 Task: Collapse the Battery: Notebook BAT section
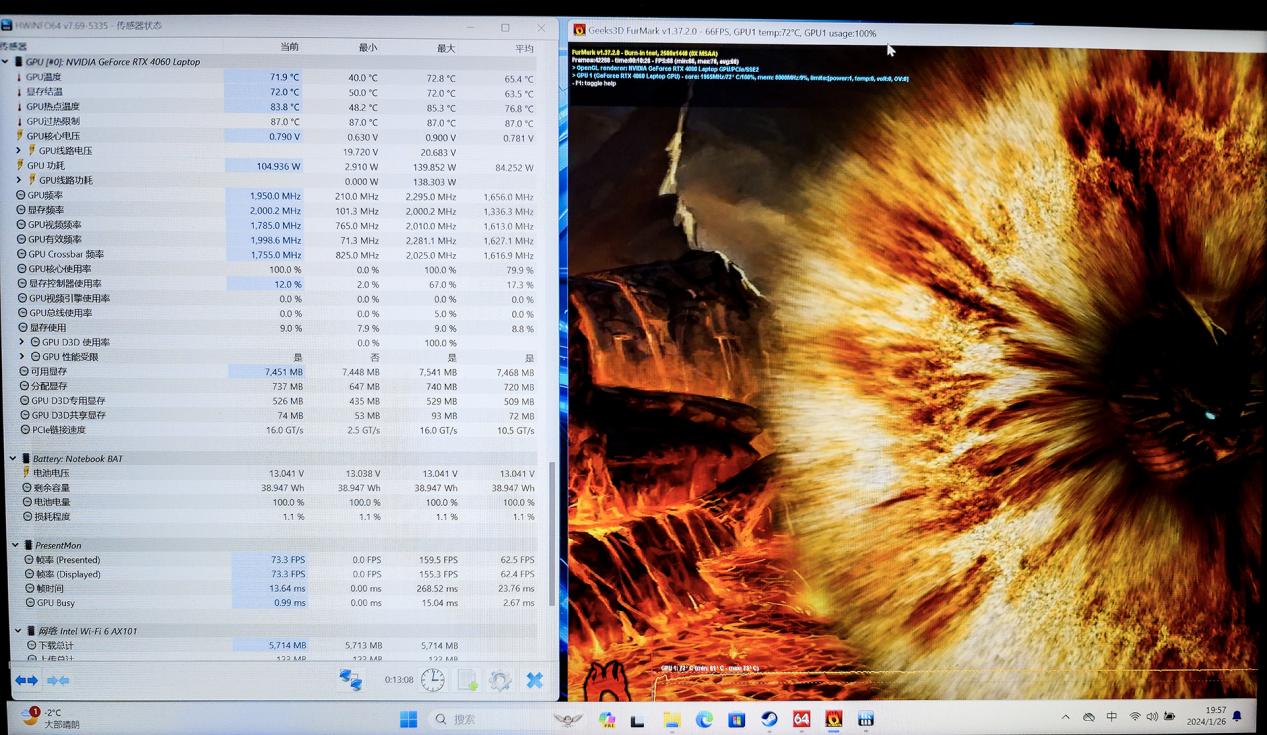coord(14,459)
